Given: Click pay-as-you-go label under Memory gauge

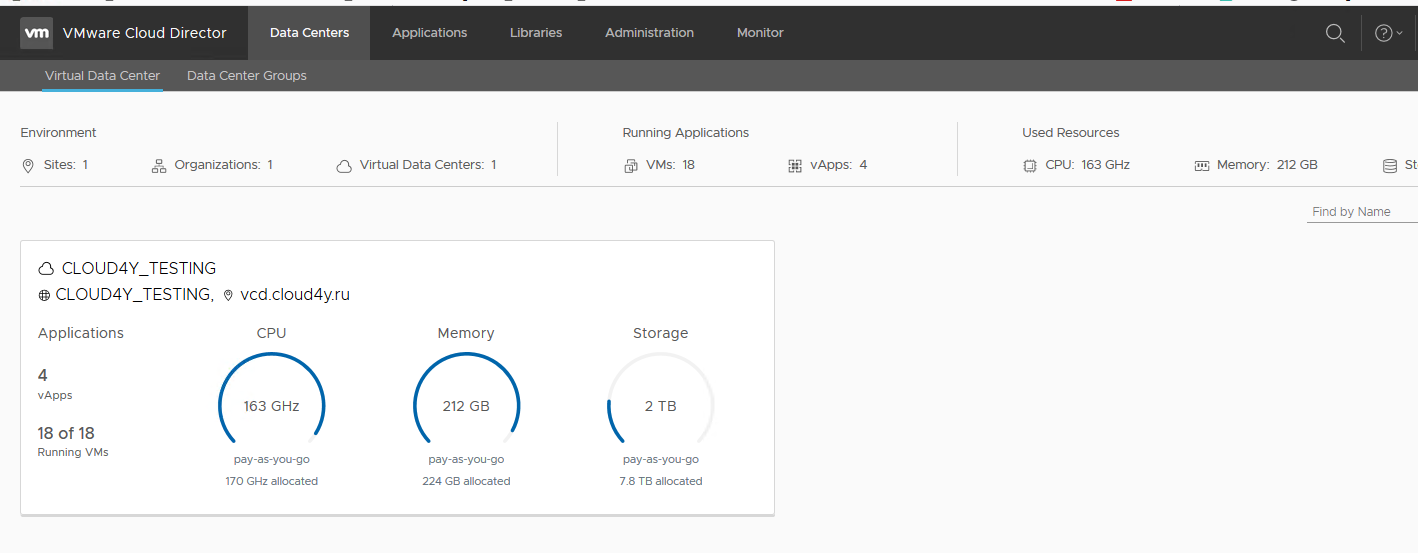Looking at the screenshot, I should coord(466,460).
